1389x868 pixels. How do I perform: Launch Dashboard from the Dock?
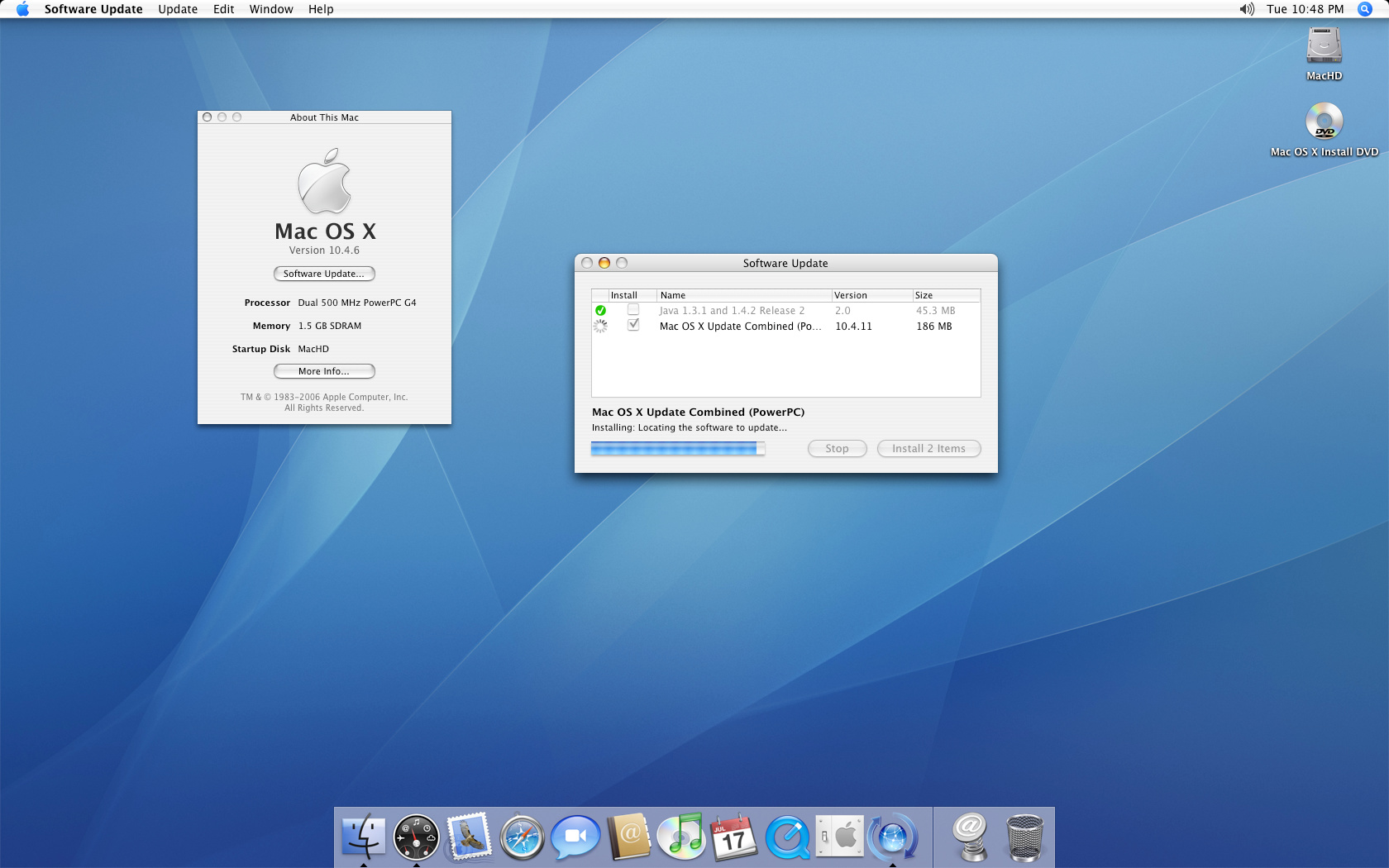point(416,837)
